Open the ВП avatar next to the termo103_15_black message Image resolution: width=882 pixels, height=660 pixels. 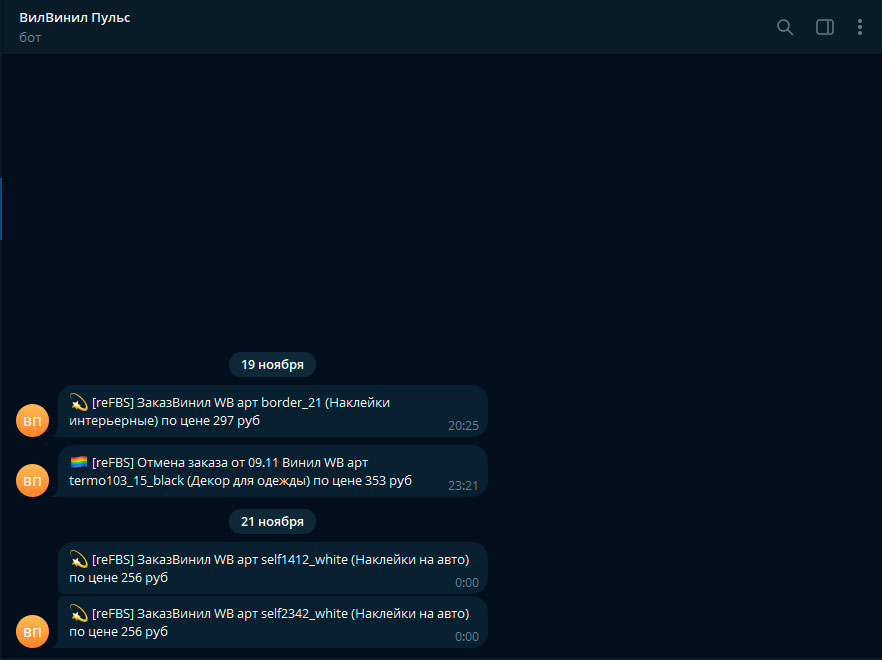(32, 481)
